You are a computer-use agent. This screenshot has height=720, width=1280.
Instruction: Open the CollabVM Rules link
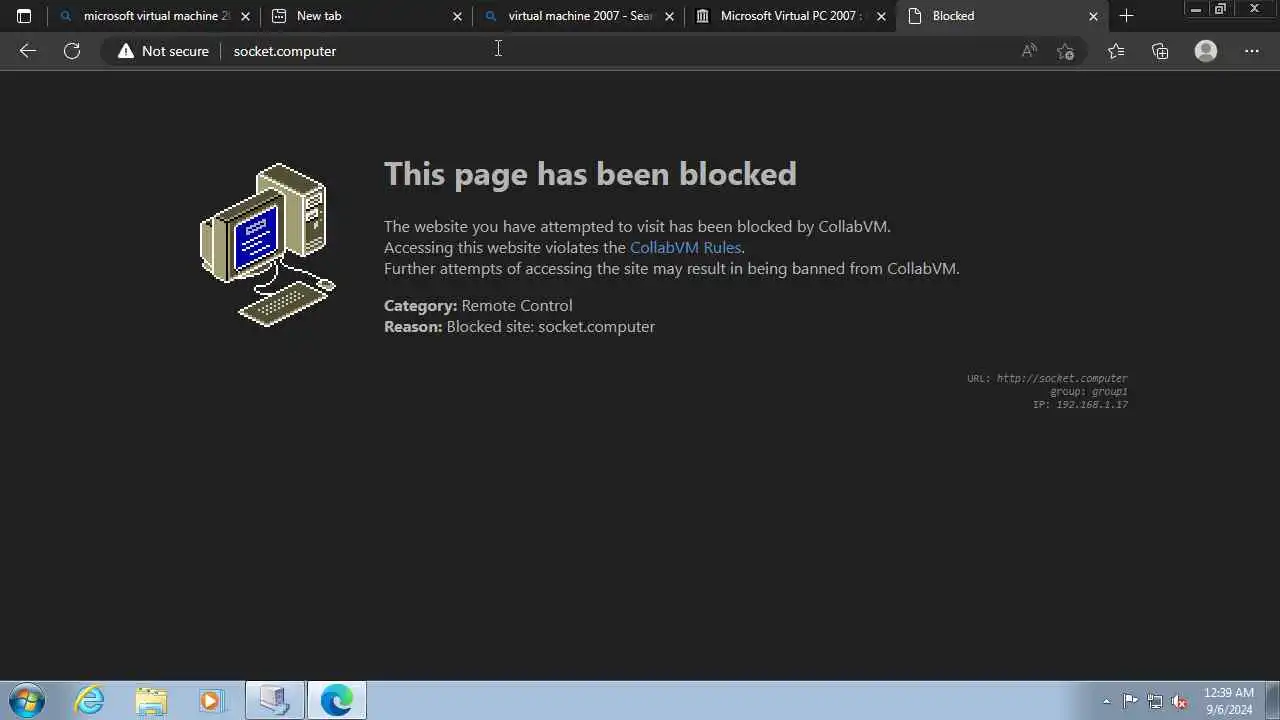point(685,247)
